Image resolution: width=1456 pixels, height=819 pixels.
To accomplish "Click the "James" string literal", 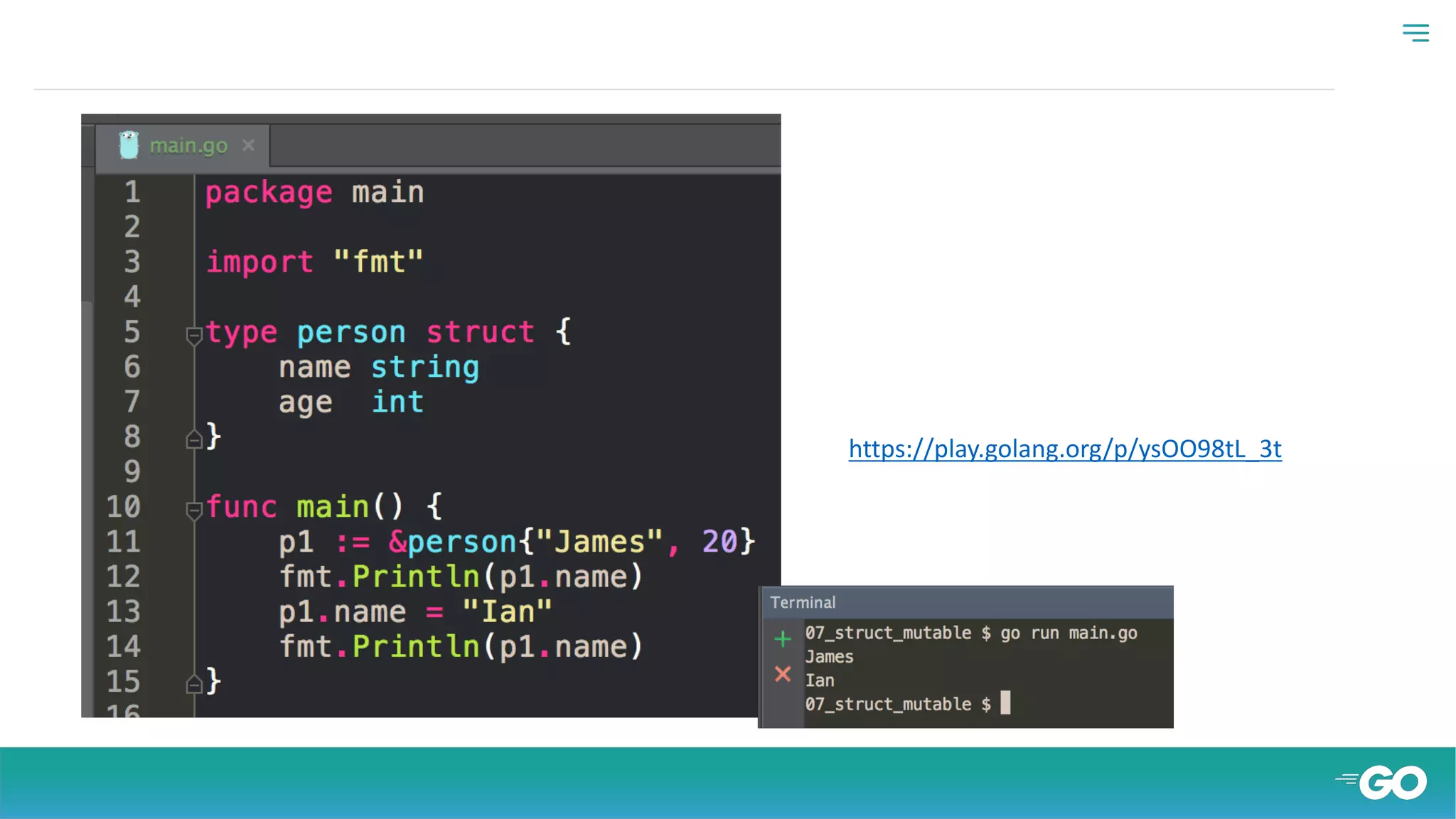I will point(599,542).
